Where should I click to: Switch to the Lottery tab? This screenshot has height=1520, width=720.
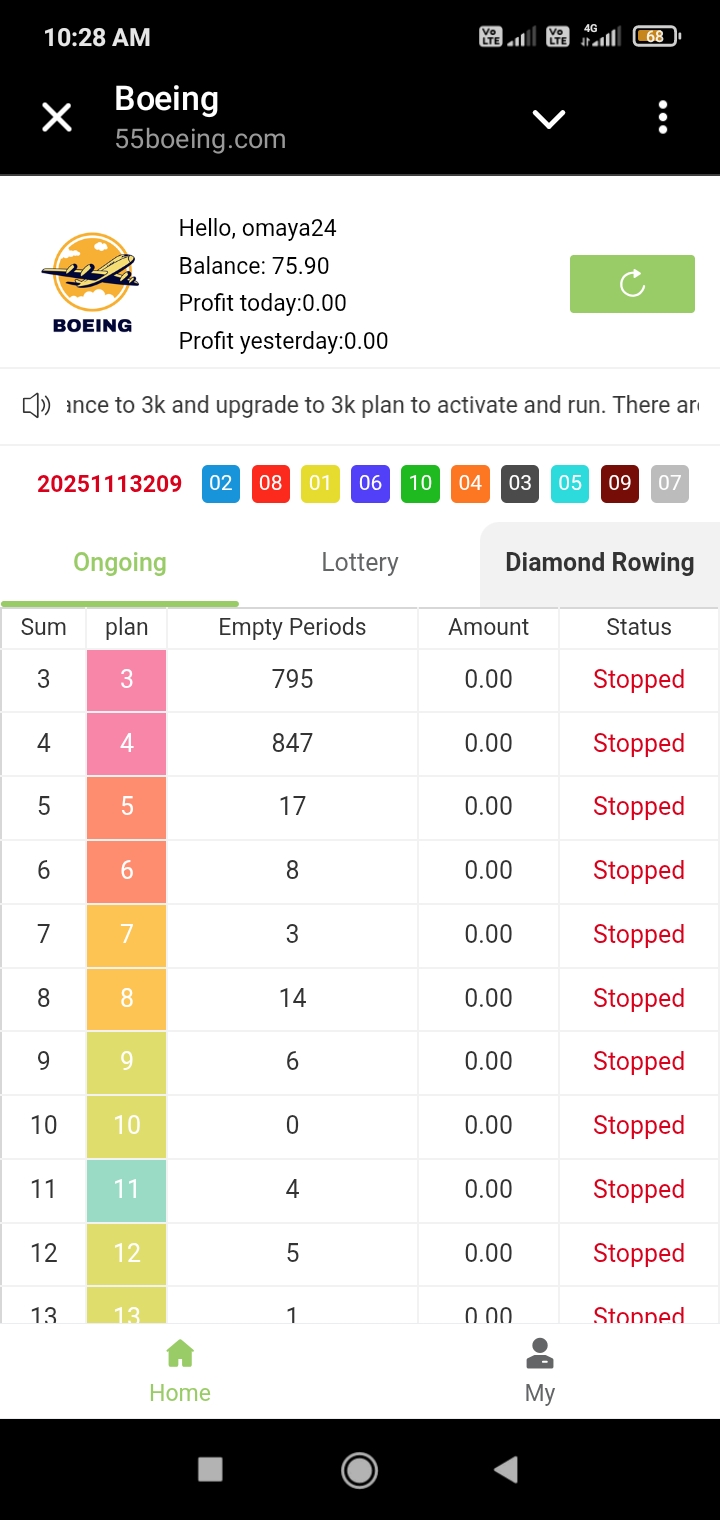360,563
